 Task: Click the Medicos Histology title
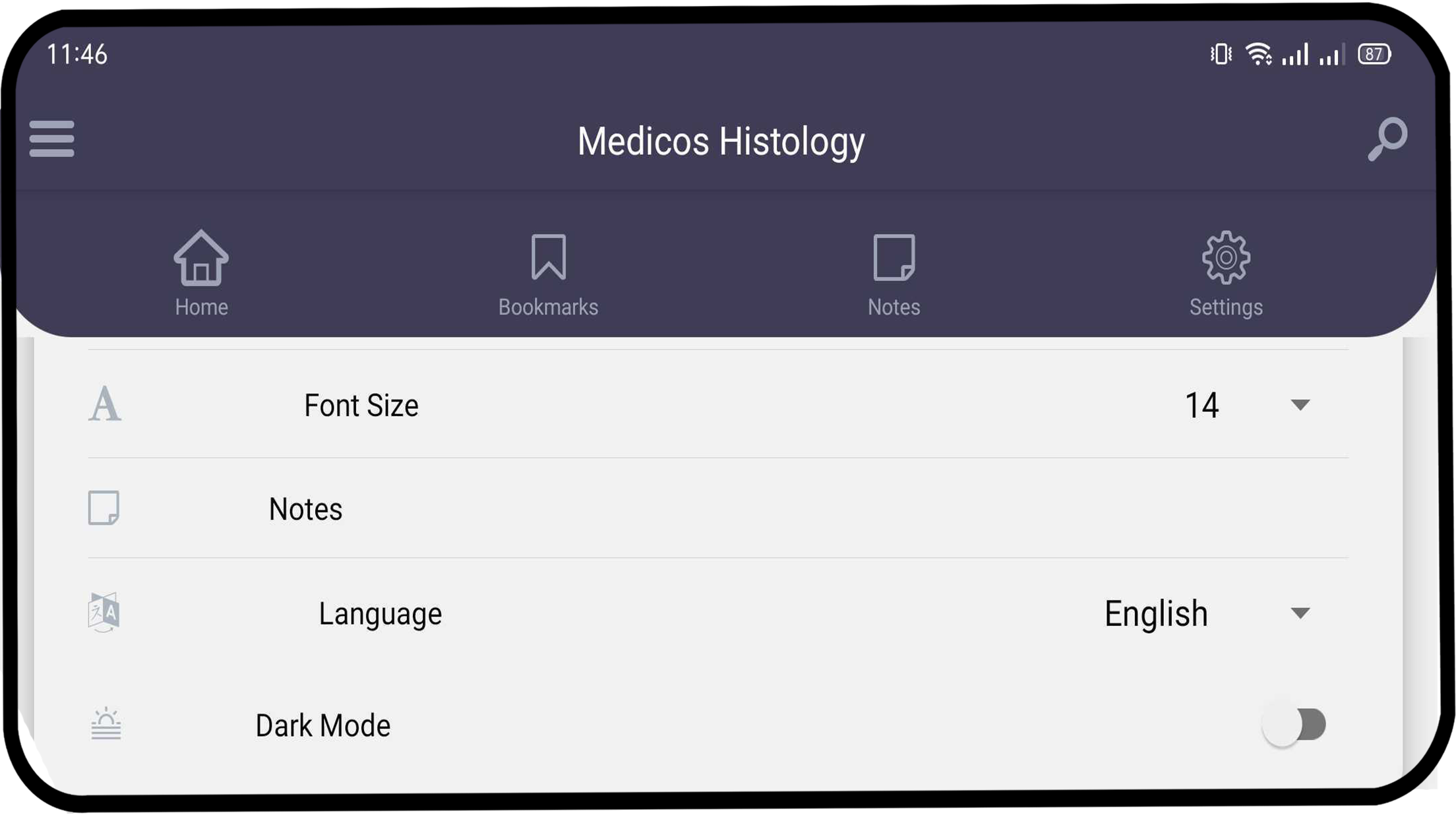723,140
